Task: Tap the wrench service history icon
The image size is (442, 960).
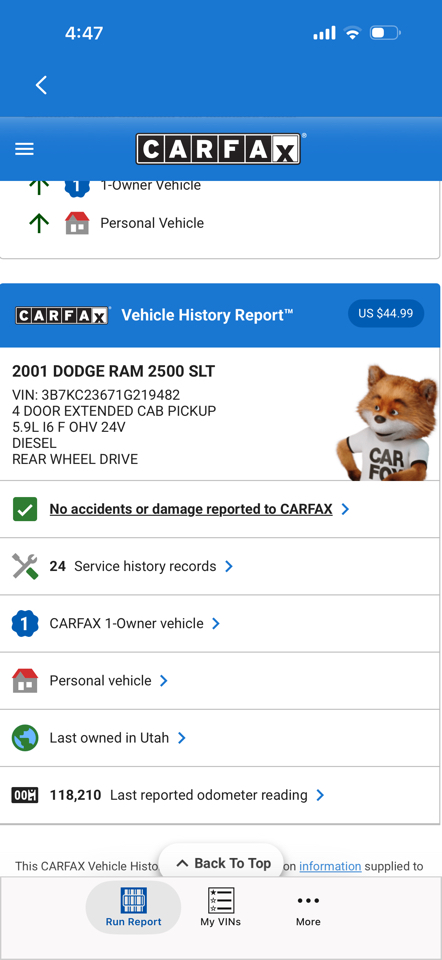Action: pyautogui.click(x=25, y=566)
